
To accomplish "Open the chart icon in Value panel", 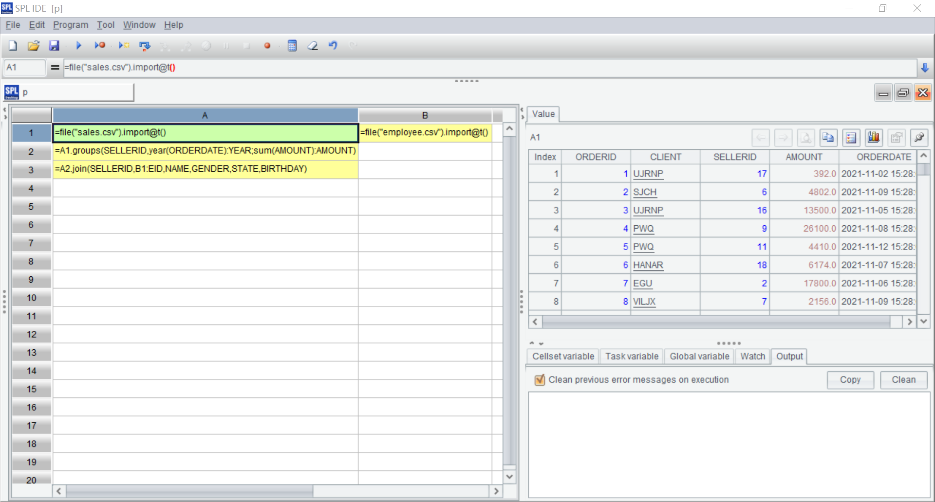I will [x=873, y=137].
